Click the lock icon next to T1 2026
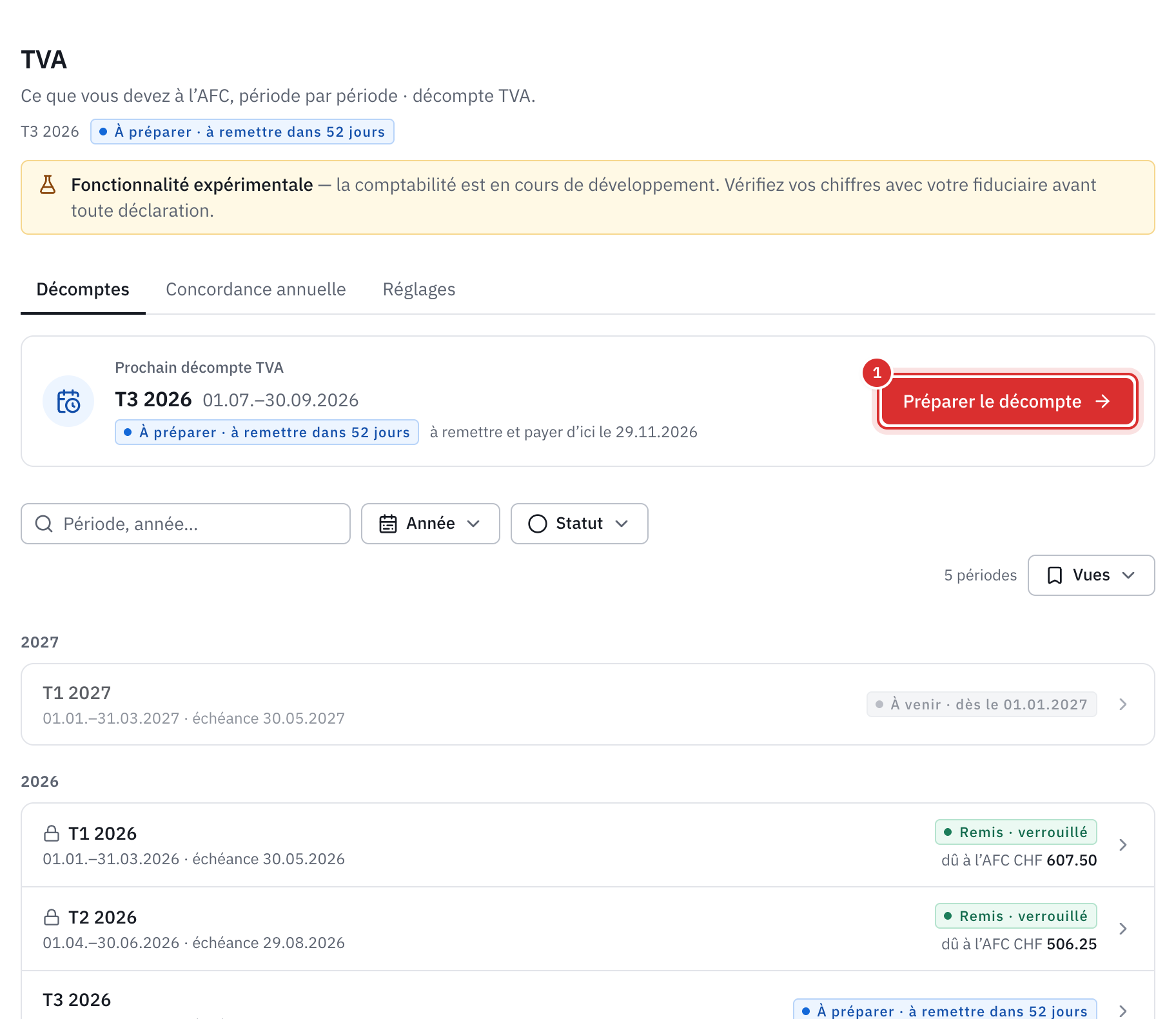 52,833
